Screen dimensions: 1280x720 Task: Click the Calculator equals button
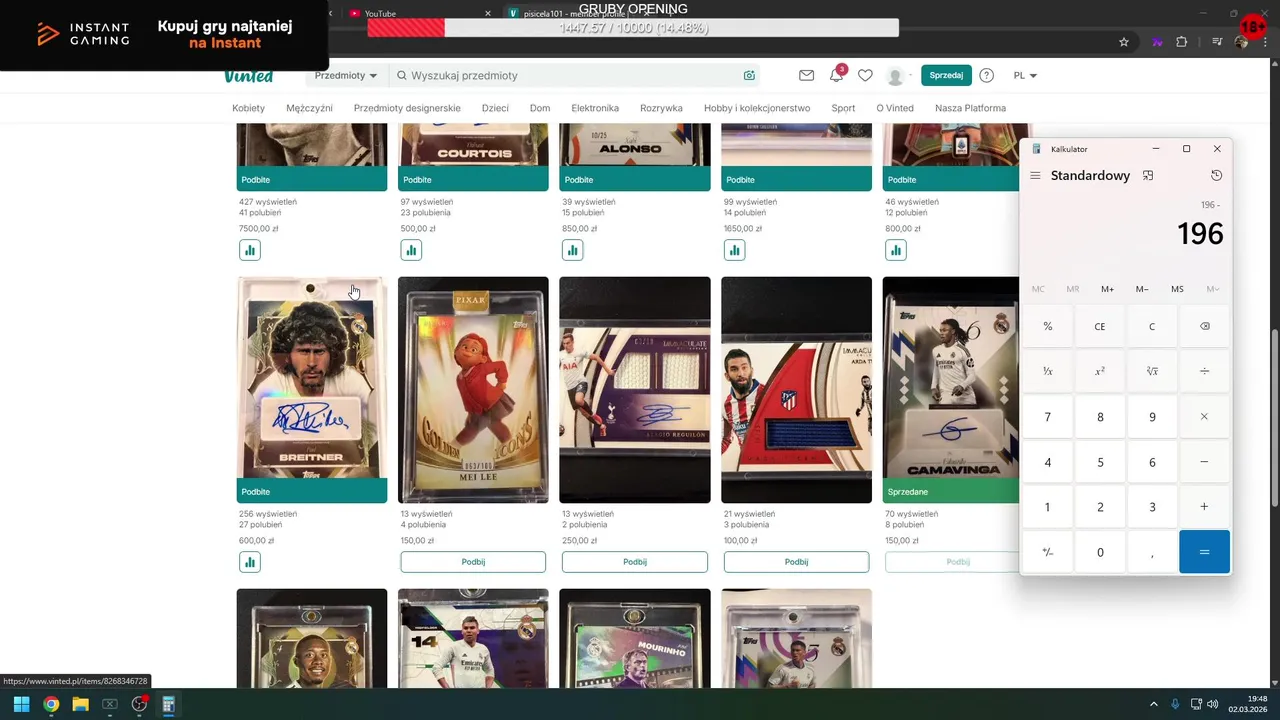click(1204, 552)
